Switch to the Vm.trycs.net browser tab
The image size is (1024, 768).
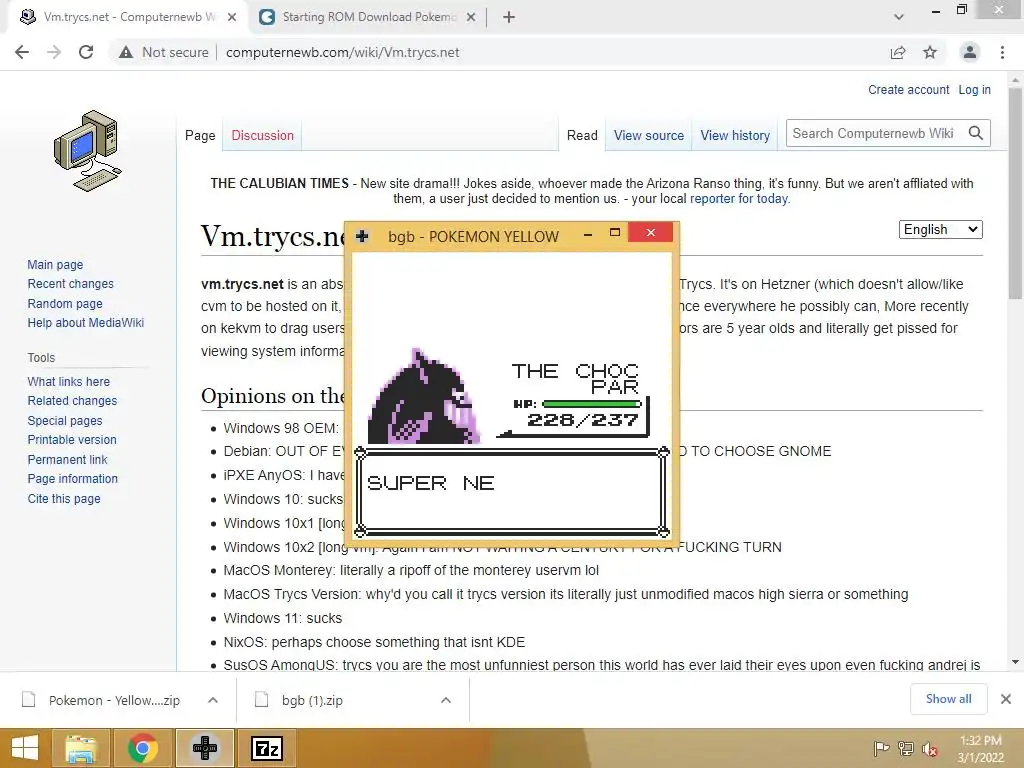(127, 17)
